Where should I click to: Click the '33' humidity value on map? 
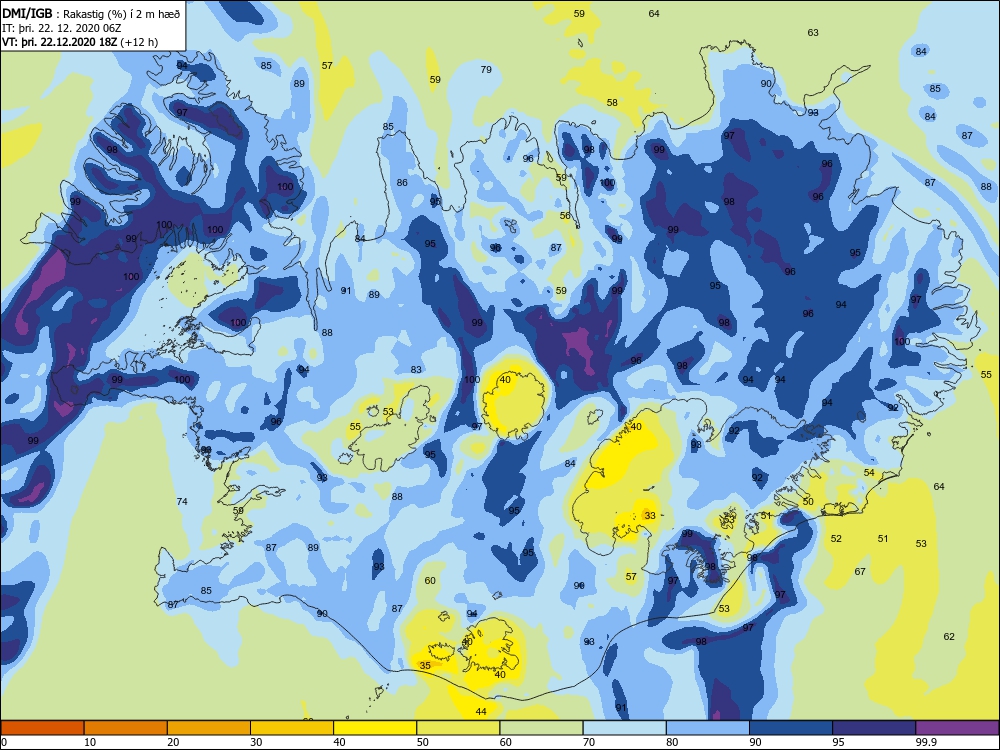click(650, 515)
